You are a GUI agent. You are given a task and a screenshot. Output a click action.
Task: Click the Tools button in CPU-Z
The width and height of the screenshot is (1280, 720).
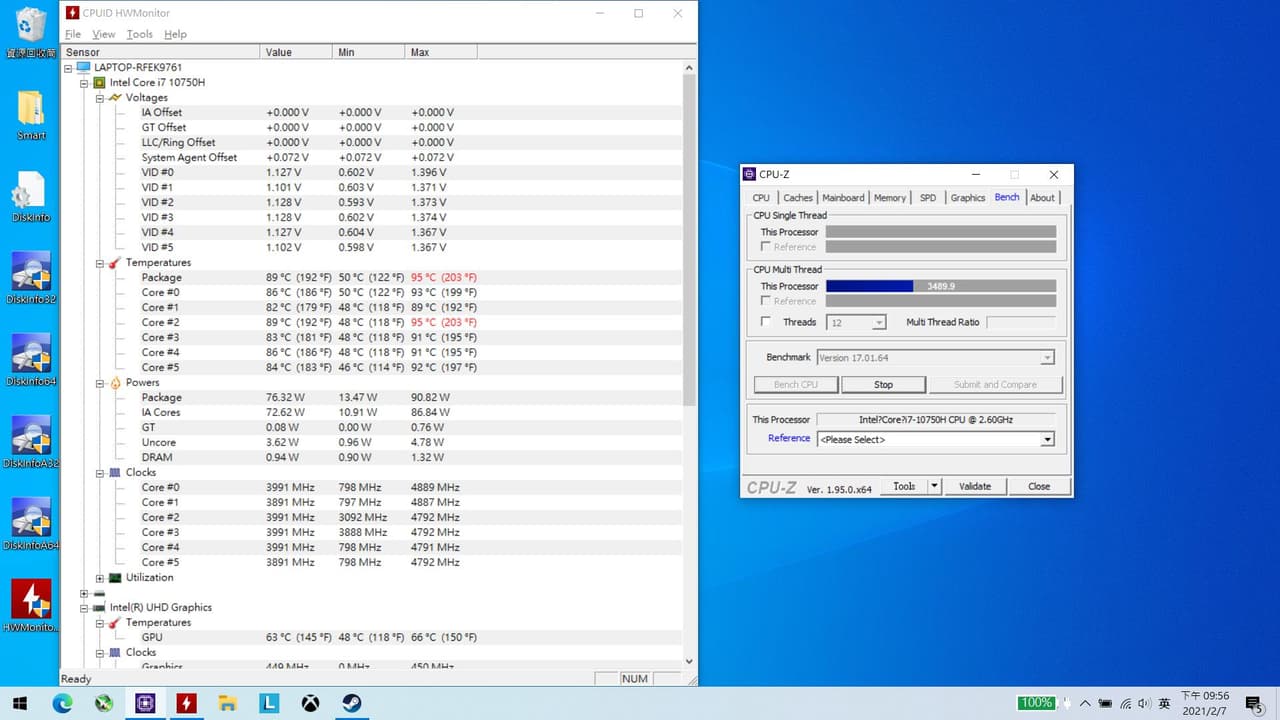(x=904, y=486)
